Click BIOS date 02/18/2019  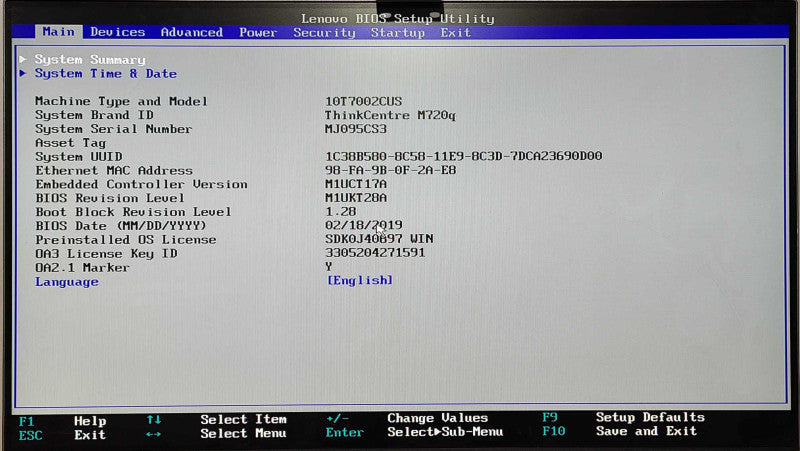(363, 225)
